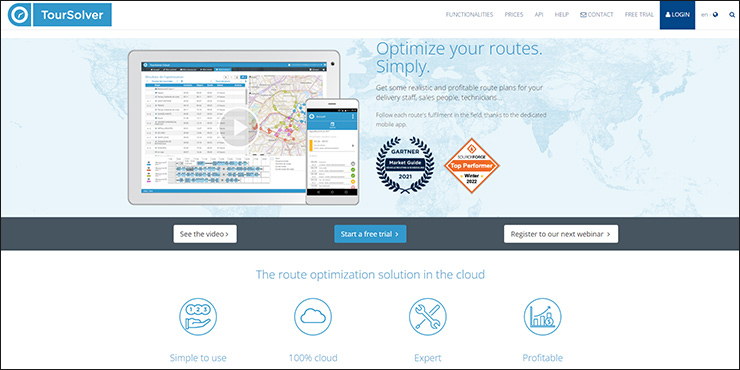Open the FUNCTIONALITIES menu
This screenshot has width=740, height=370.
[469, 15]
